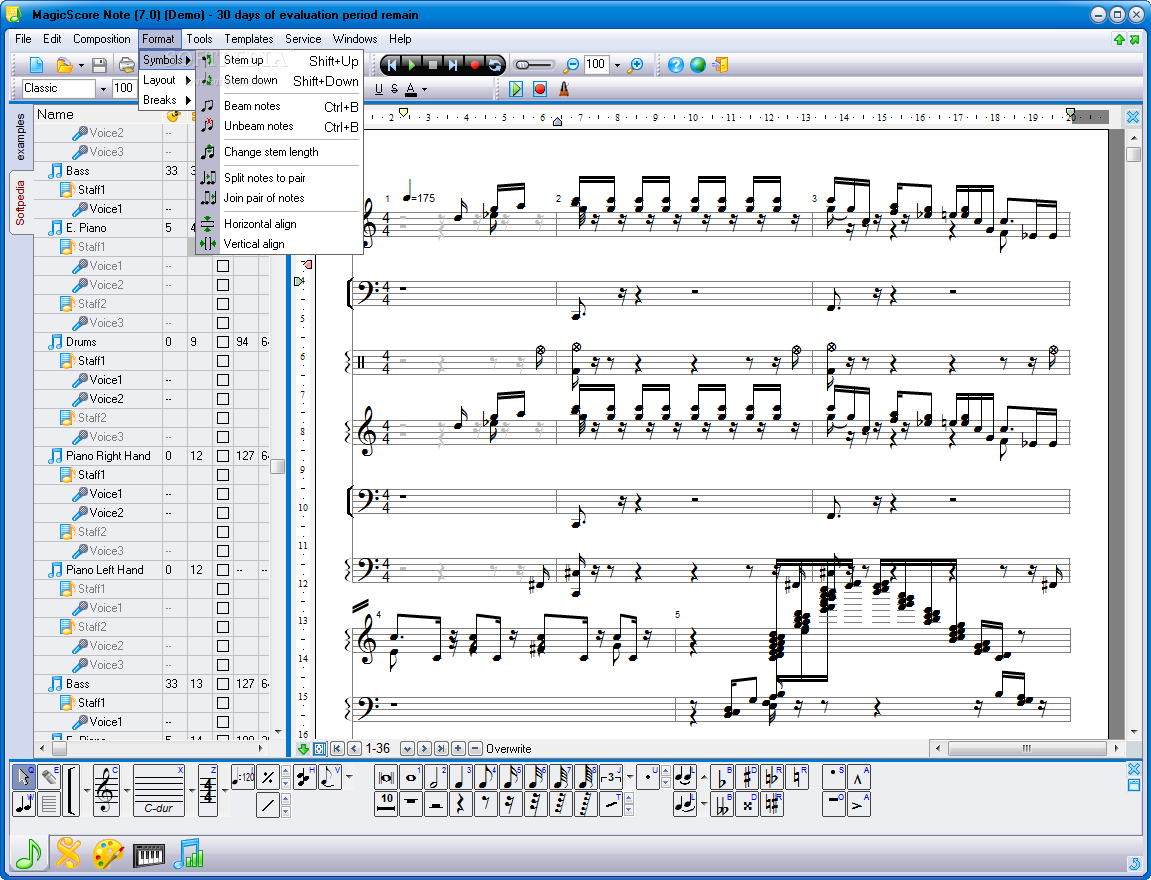Open the Open-file dropdown arrow
Screen dimensions: 1151x880
tap(81, 66)
